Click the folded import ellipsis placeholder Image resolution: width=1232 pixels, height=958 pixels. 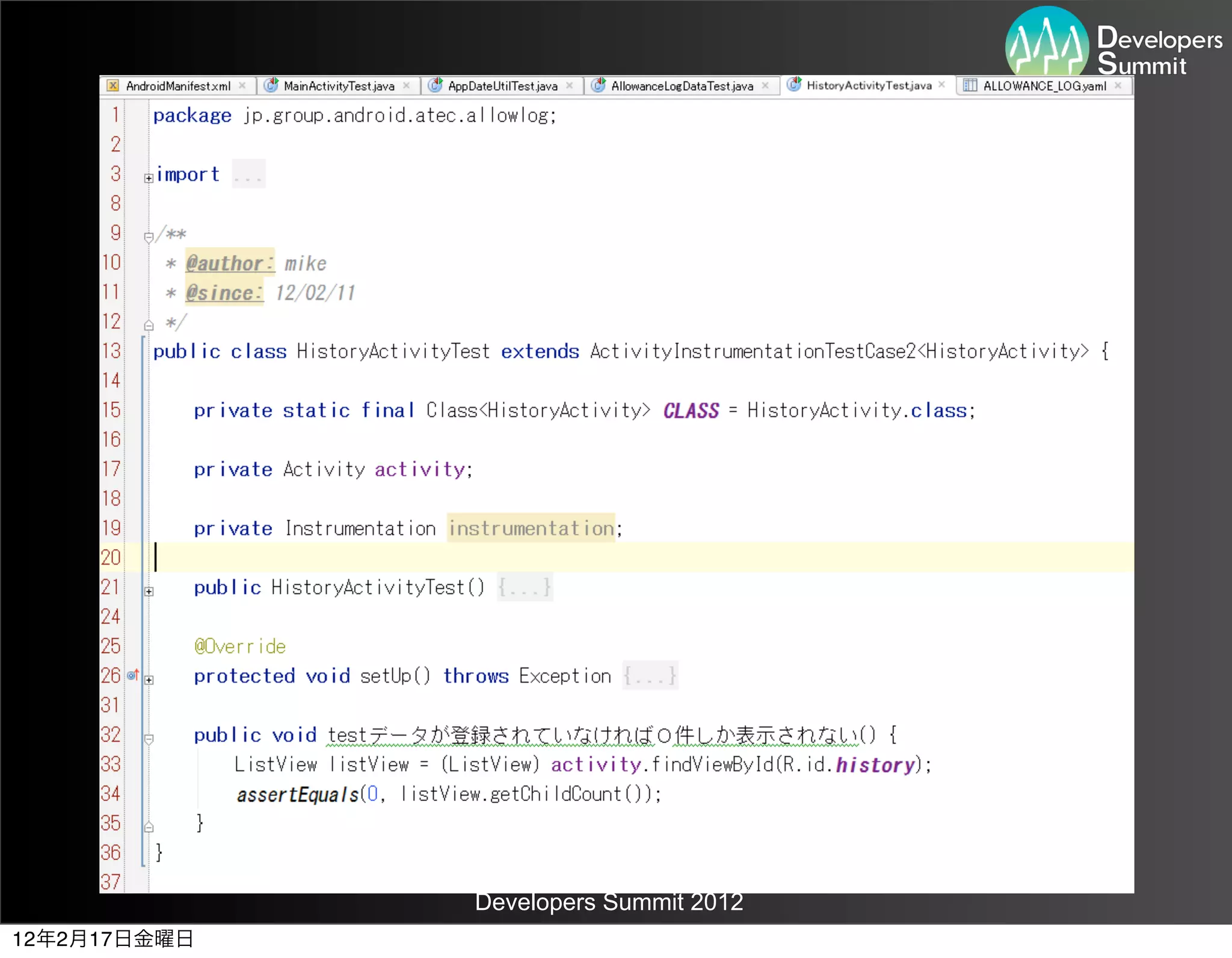[248, 175]
